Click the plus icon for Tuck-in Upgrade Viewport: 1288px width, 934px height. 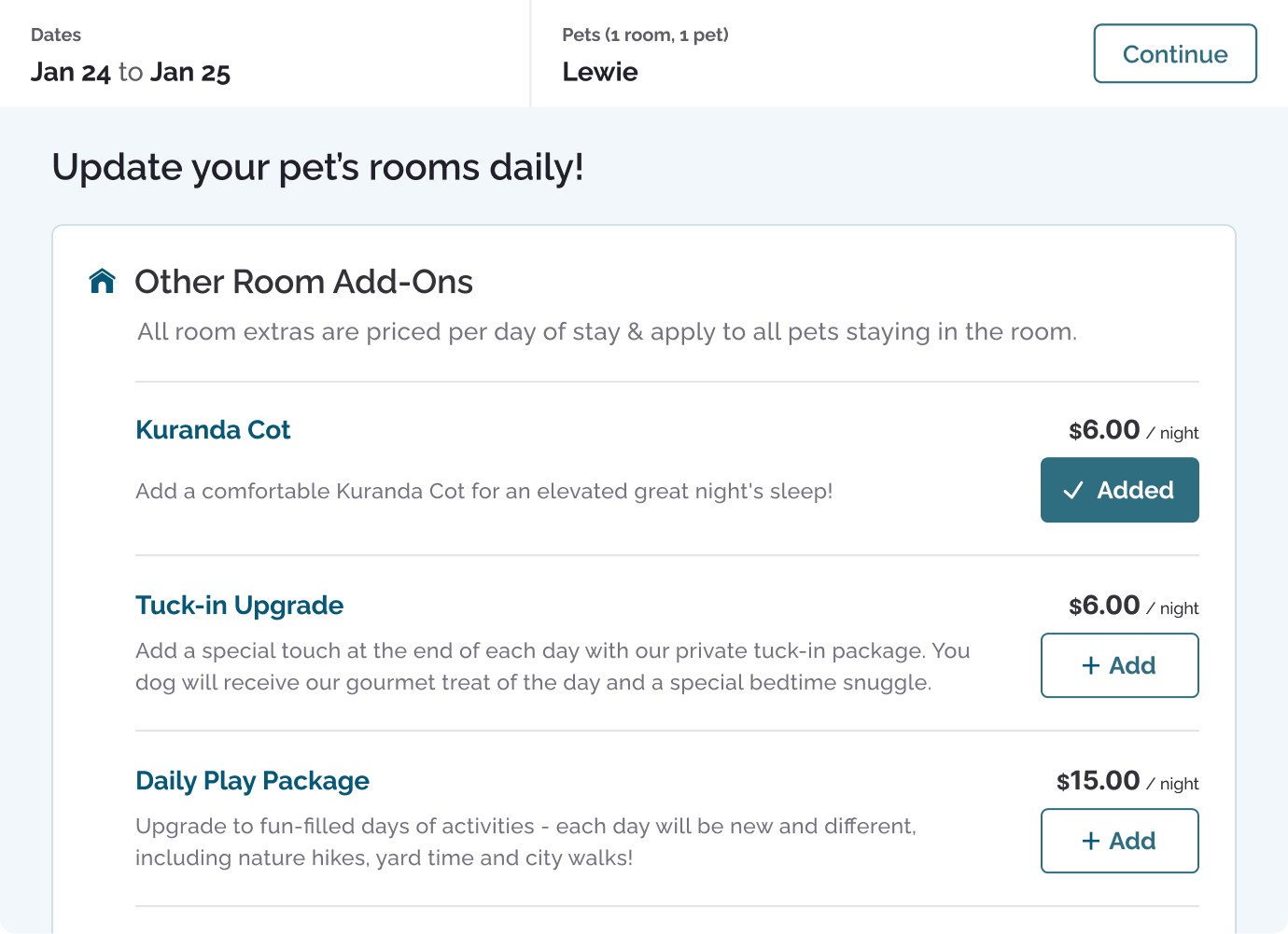(1090, 665)
